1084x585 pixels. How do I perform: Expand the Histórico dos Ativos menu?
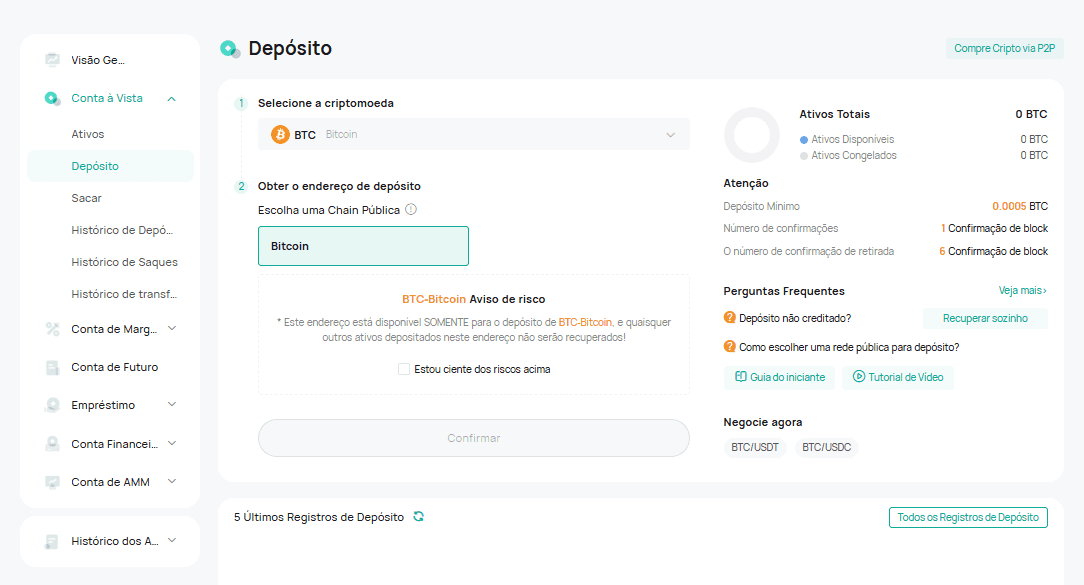172,541
